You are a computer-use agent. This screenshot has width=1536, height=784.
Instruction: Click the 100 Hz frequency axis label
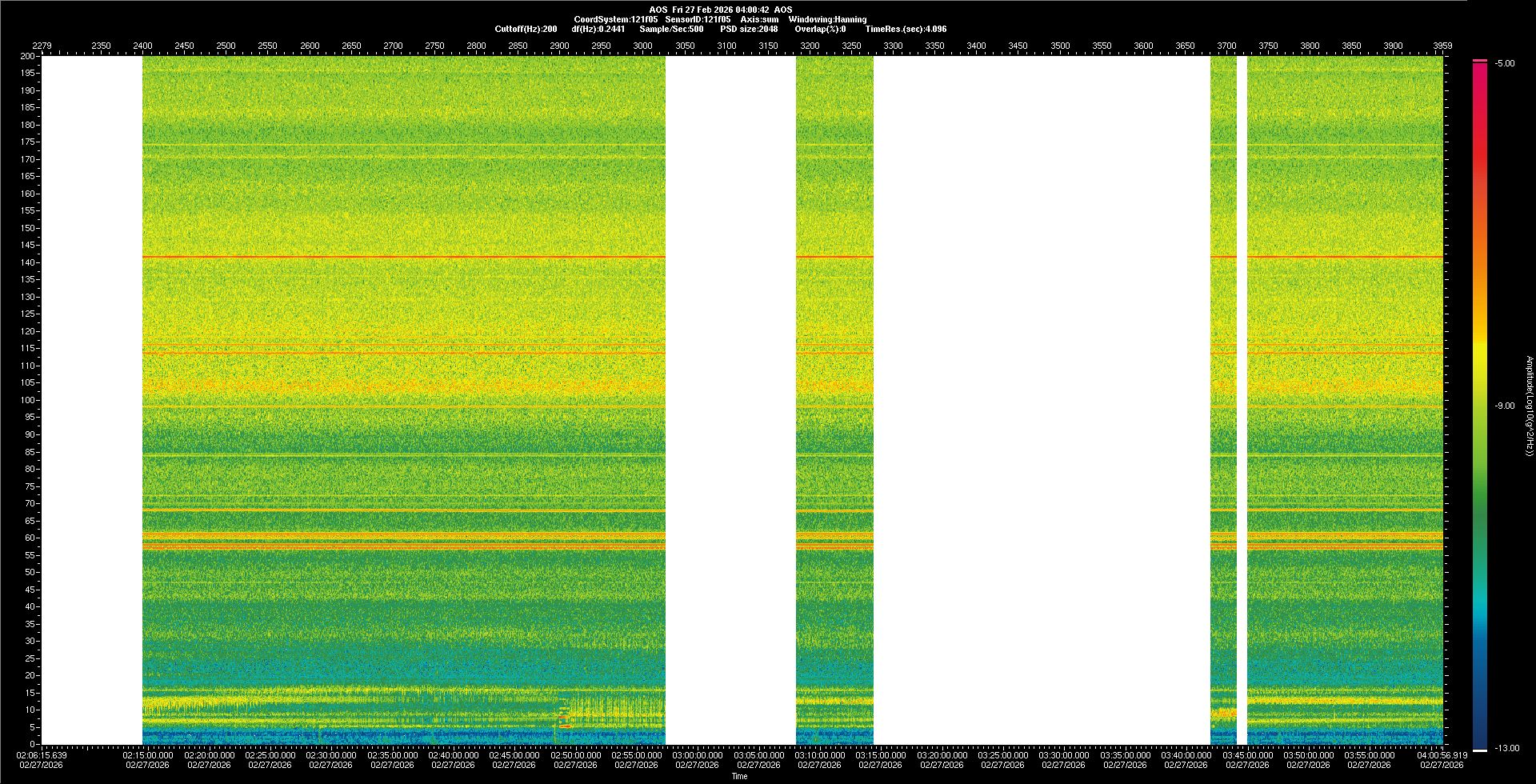click(x=28, y=400)
